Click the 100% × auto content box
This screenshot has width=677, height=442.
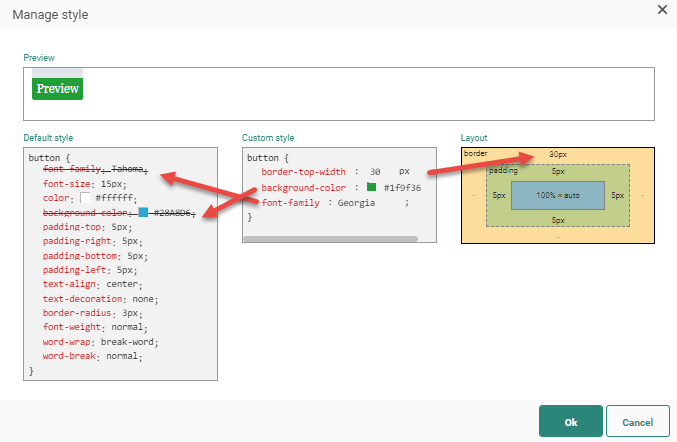(x=557, y=196)
